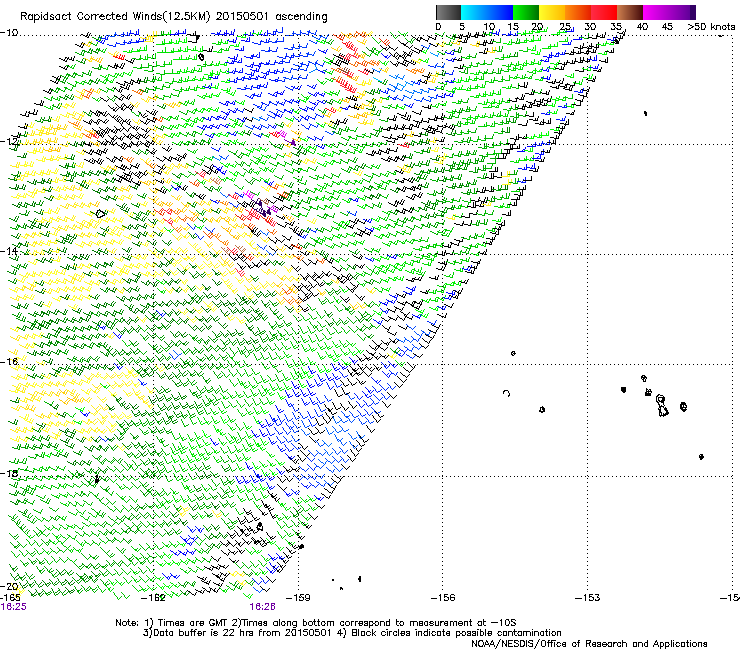740x650 pixels.
Task: Select the brown 35–40 knots legend segment
Action: pos(630,12)
